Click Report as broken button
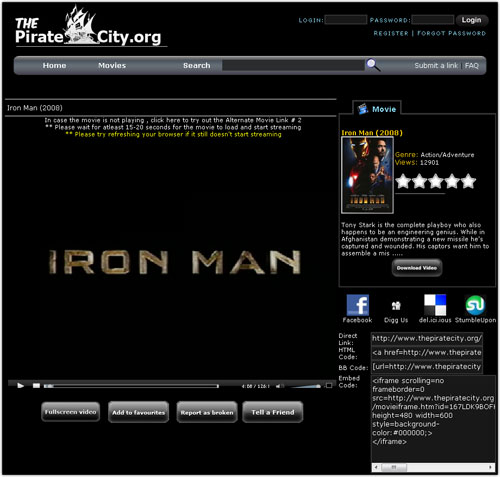500x477 pixels. [207, 412]
